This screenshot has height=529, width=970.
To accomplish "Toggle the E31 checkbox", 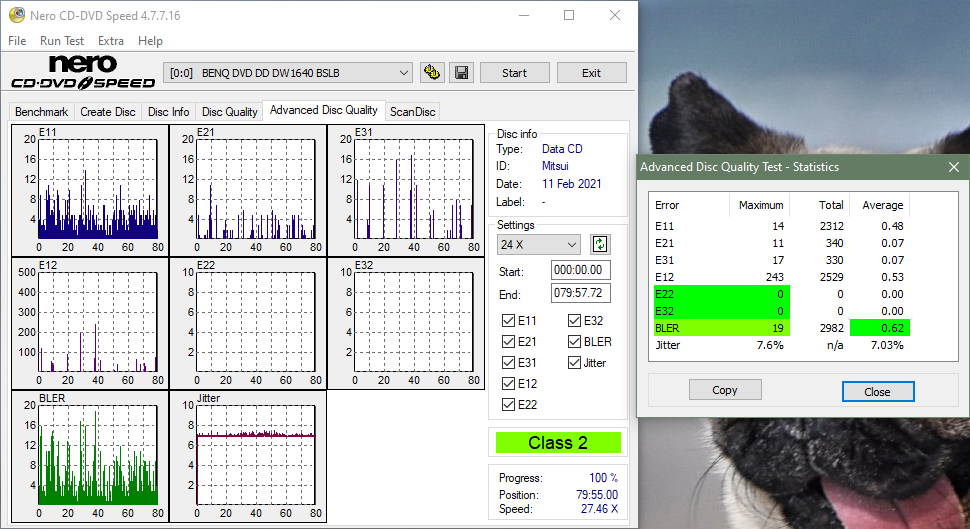I will 509,363.
